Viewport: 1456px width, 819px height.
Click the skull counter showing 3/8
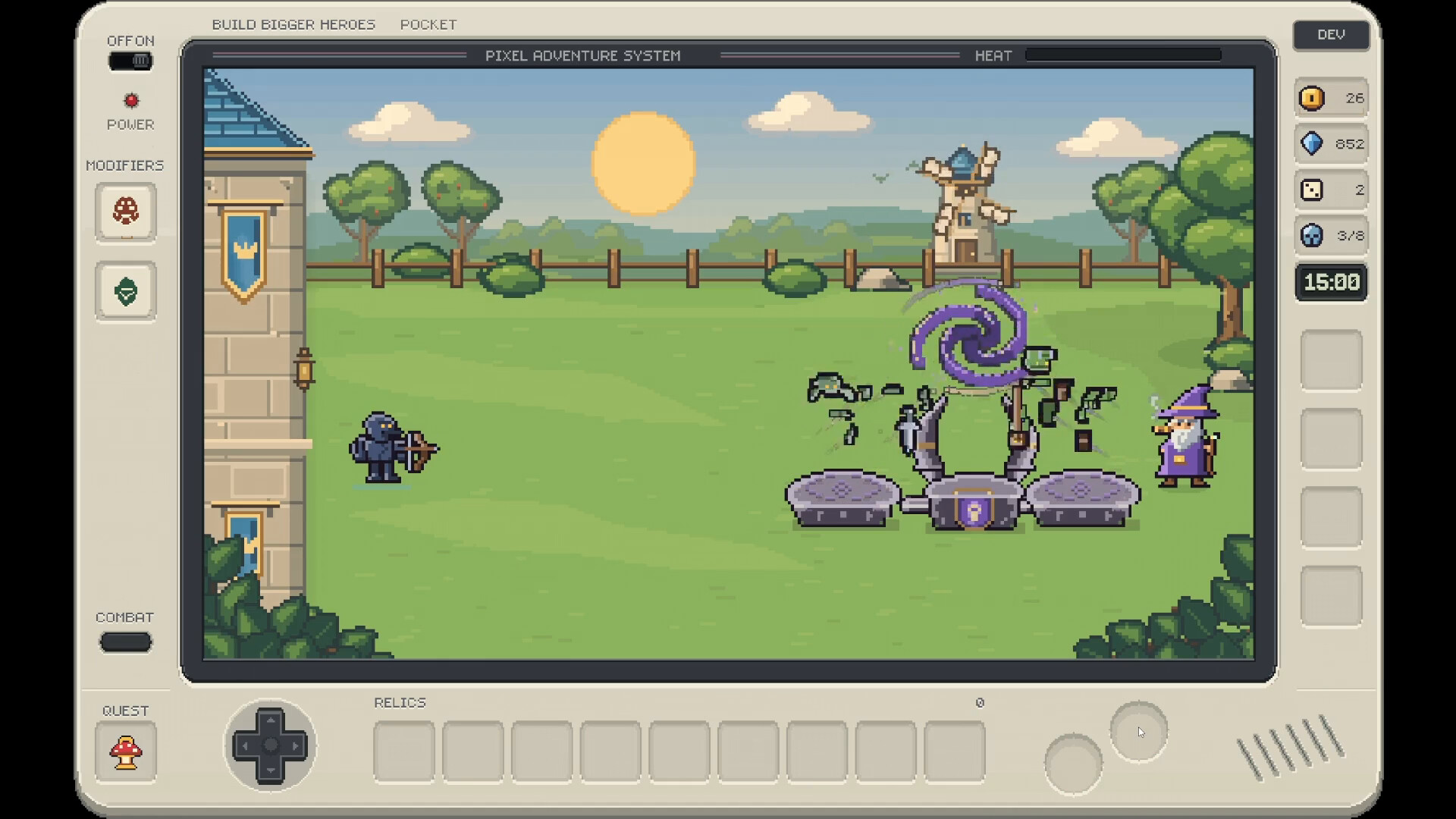[1332, 236]
